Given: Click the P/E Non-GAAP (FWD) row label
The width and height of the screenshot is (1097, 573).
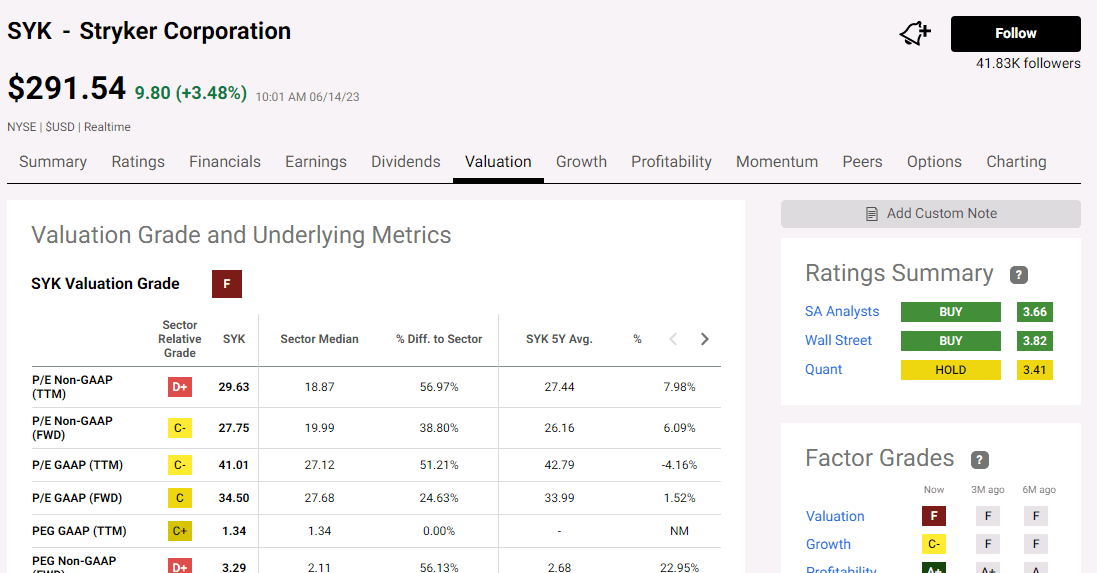Looking at the screenshot, I should point(72,428).
